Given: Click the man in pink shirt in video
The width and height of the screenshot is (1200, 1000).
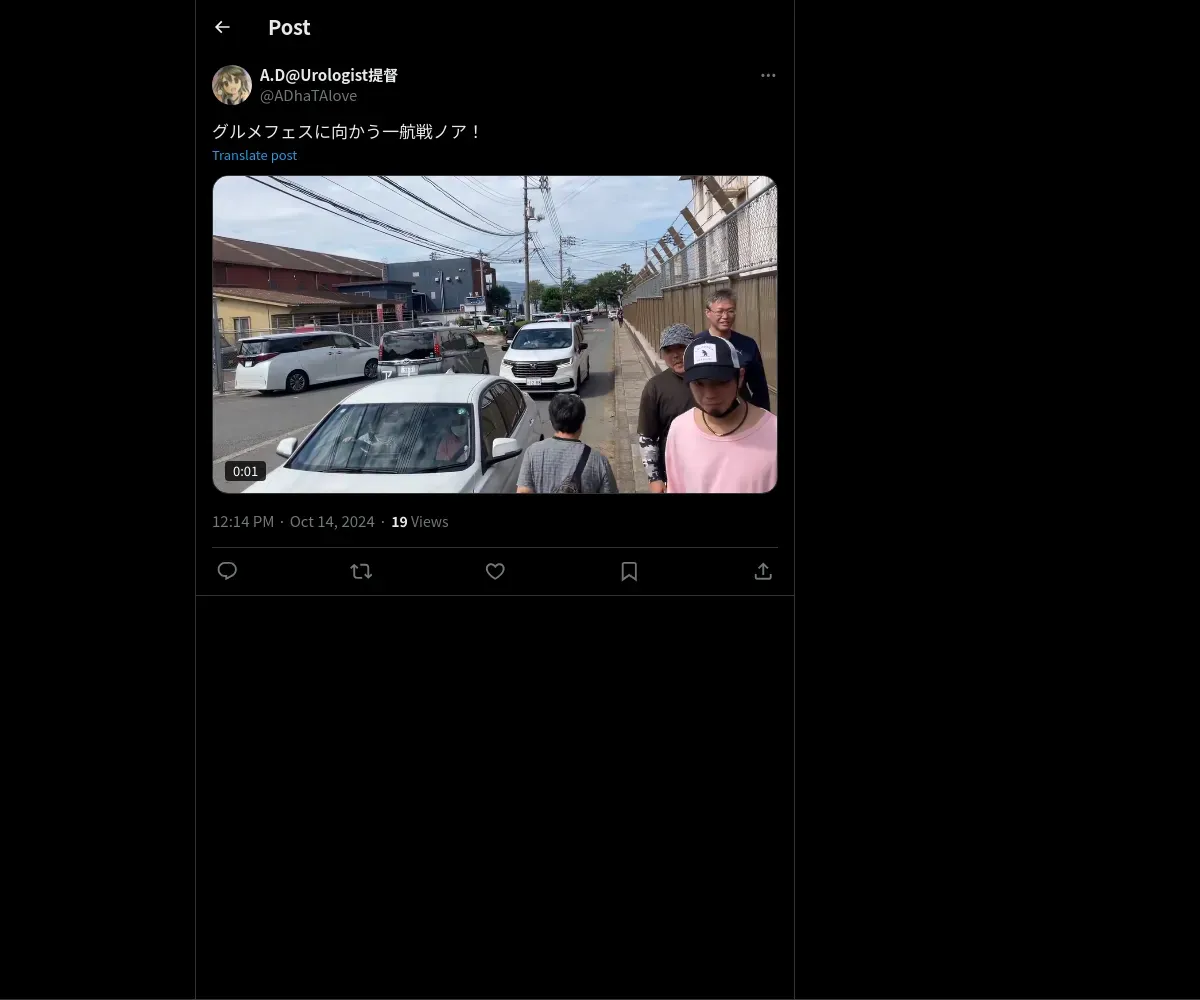Looking at the screenshot, I should tap(719, 420).
